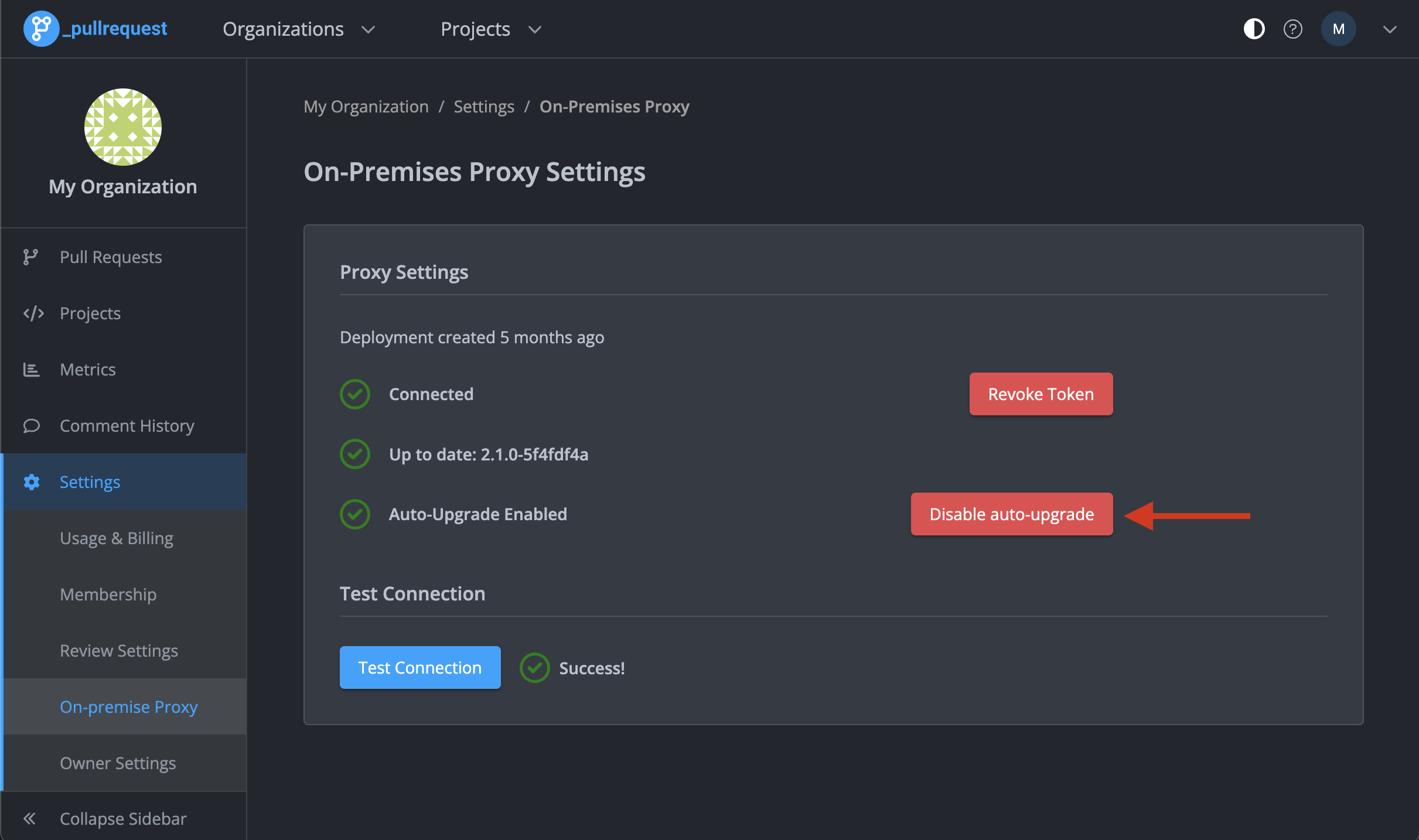The height and width of the screenshot is (840, 1419).
Task: Click the pullrequest logo icon
Action: click(x=40, y=29)
